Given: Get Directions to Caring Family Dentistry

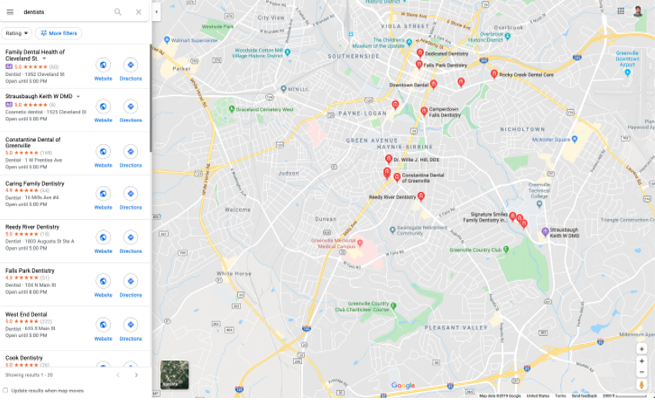Looking at the screenshot, I should pos(131,194).
